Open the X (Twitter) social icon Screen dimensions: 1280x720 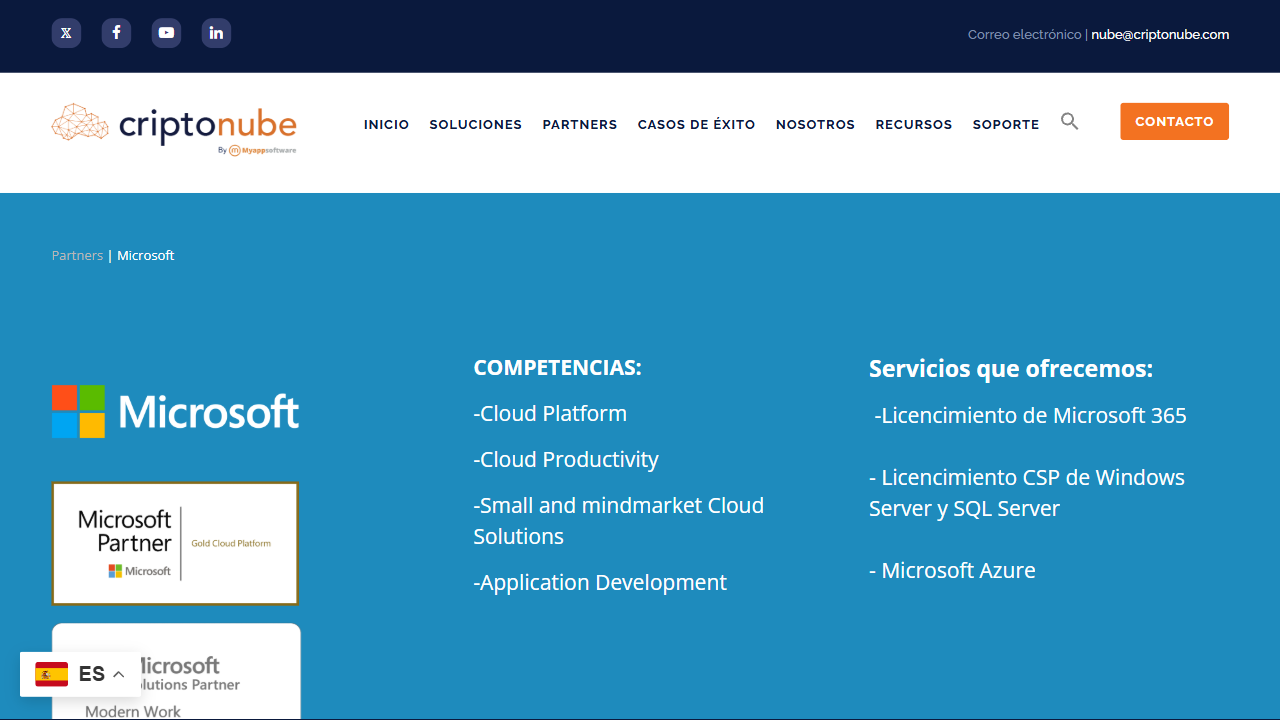click(66, 33)
